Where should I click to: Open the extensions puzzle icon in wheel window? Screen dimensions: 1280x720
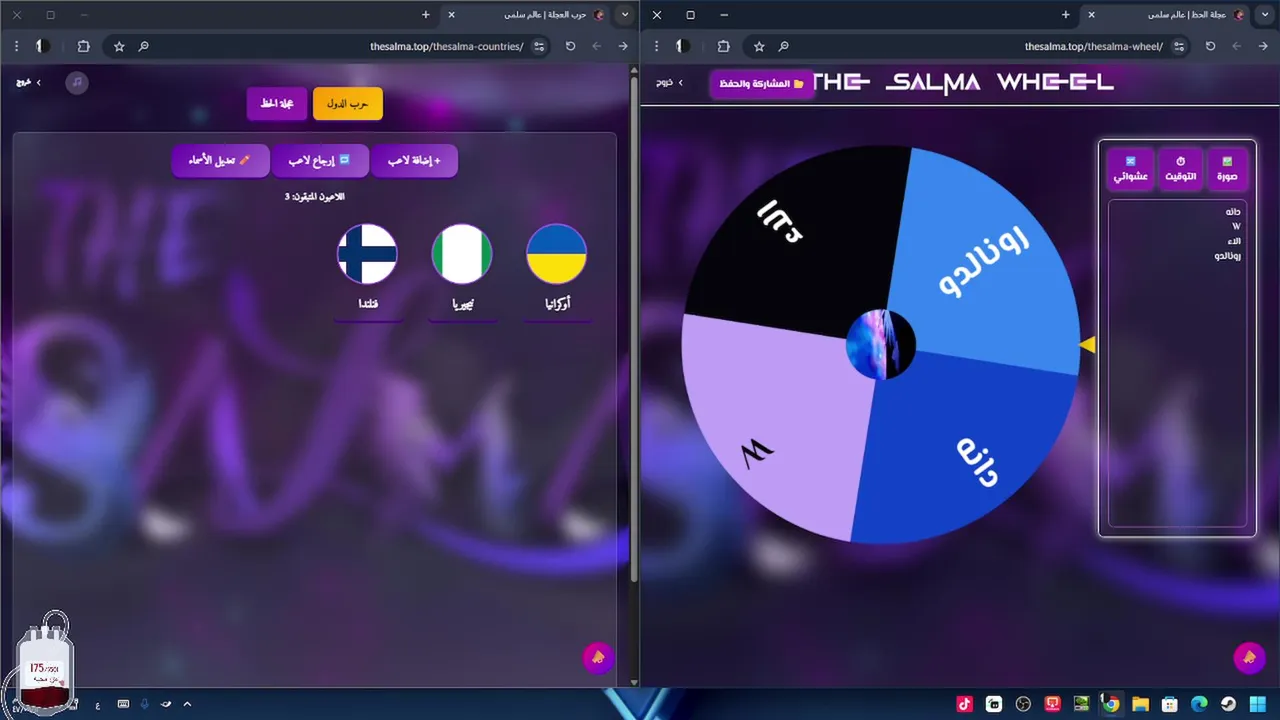723,46
